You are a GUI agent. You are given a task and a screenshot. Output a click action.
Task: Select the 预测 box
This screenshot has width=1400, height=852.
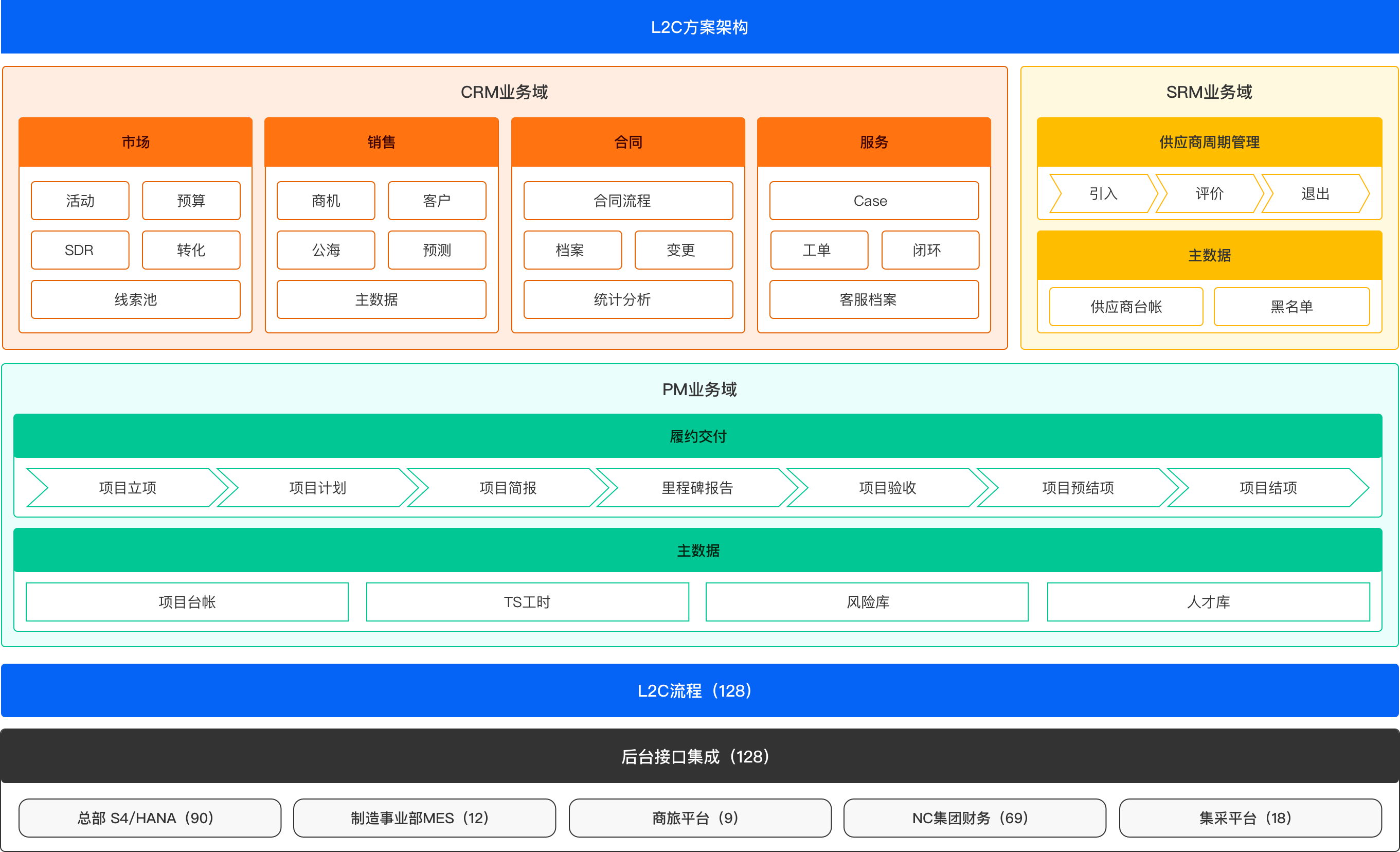point(437,250)
